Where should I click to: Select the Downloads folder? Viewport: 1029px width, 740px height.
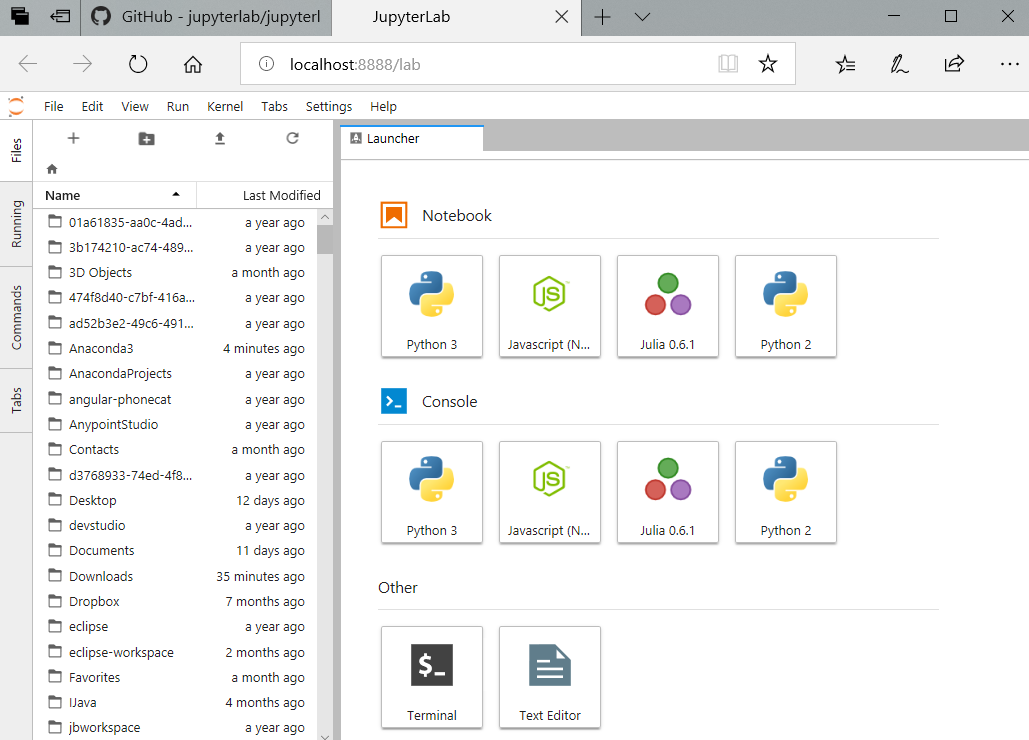click(177, 576)
